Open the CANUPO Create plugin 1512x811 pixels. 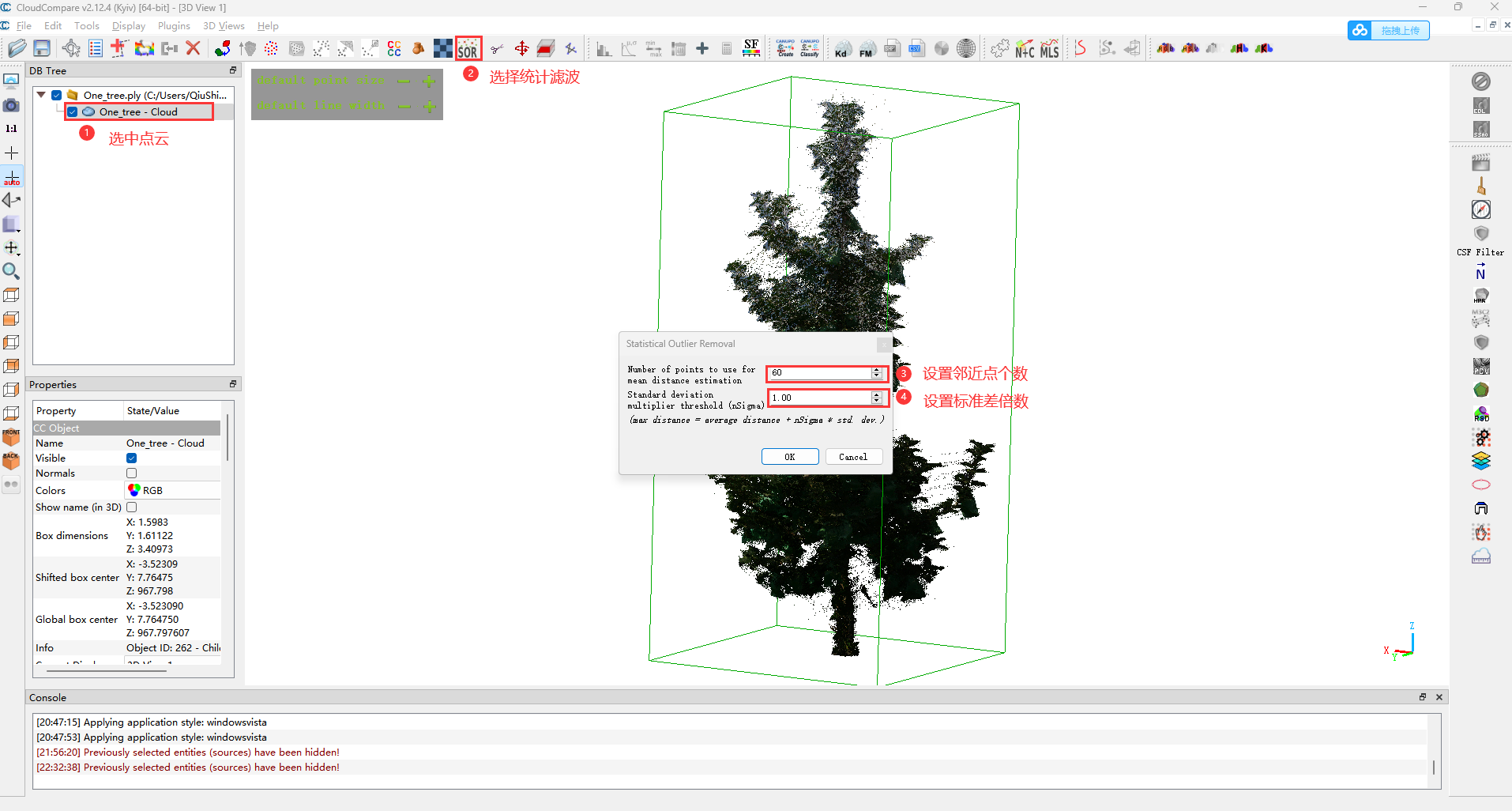pos(785,48)
